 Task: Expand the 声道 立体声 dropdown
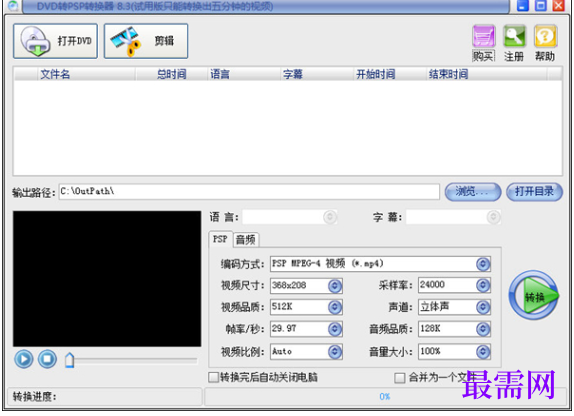click(483, 307)
